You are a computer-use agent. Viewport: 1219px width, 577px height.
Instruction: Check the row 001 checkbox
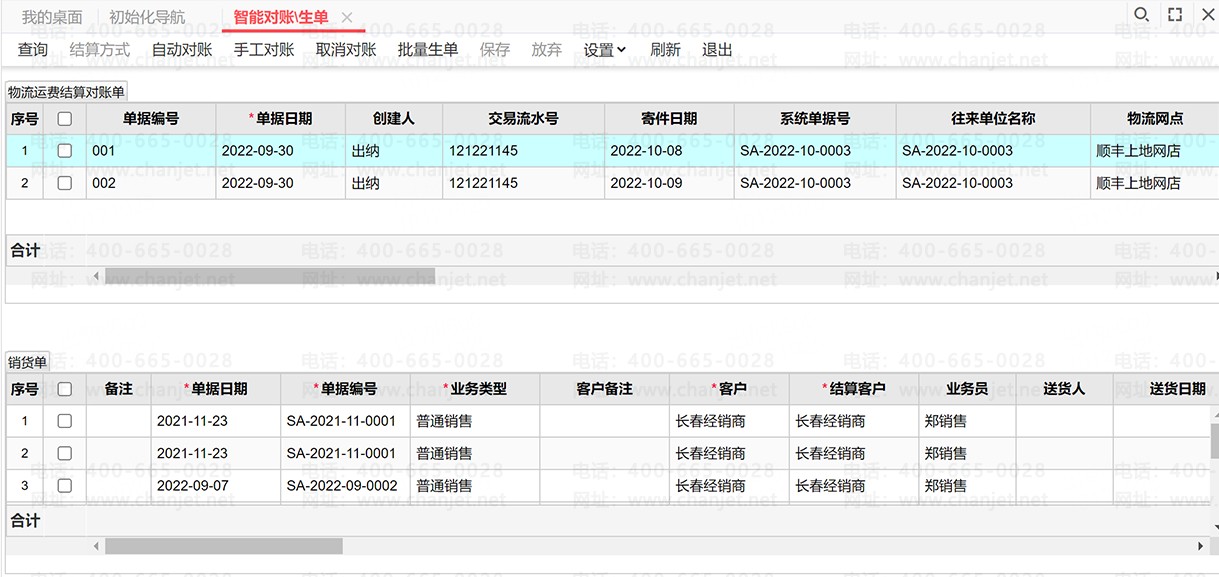tap(65, 151)
